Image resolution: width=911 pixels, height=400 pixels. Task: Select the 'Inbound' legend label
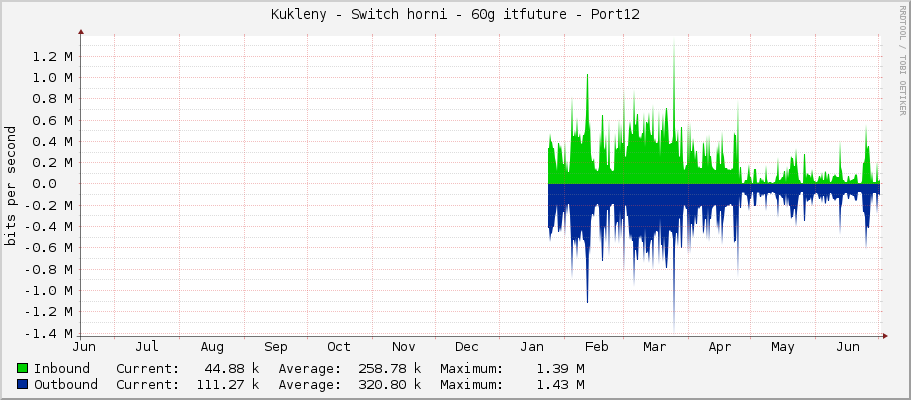(x=62, y=369)
